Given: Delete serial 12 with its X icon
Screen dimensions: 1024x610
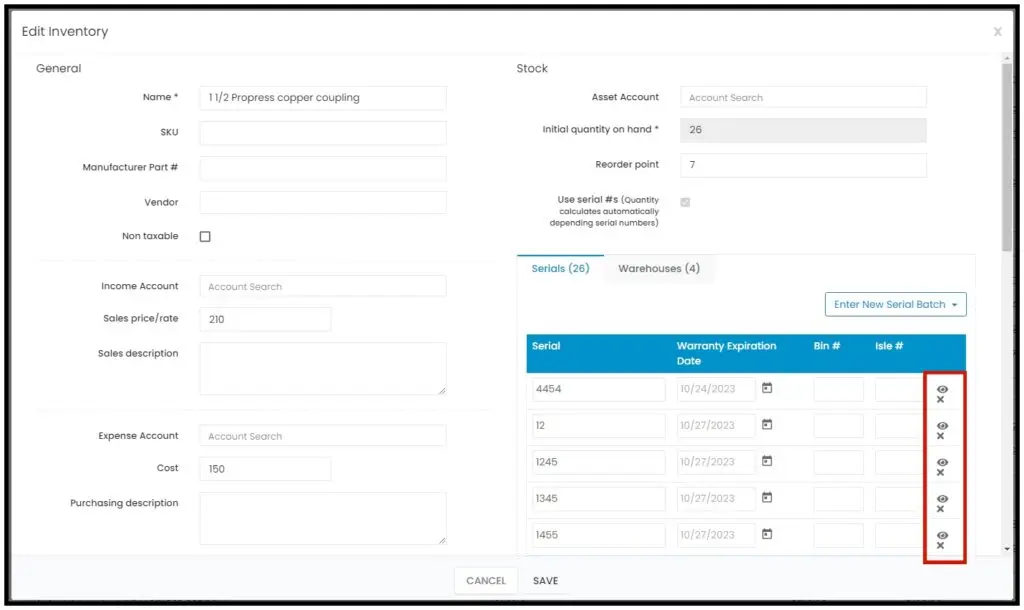Looking at the screenshot, I should [x=940, y=436].
